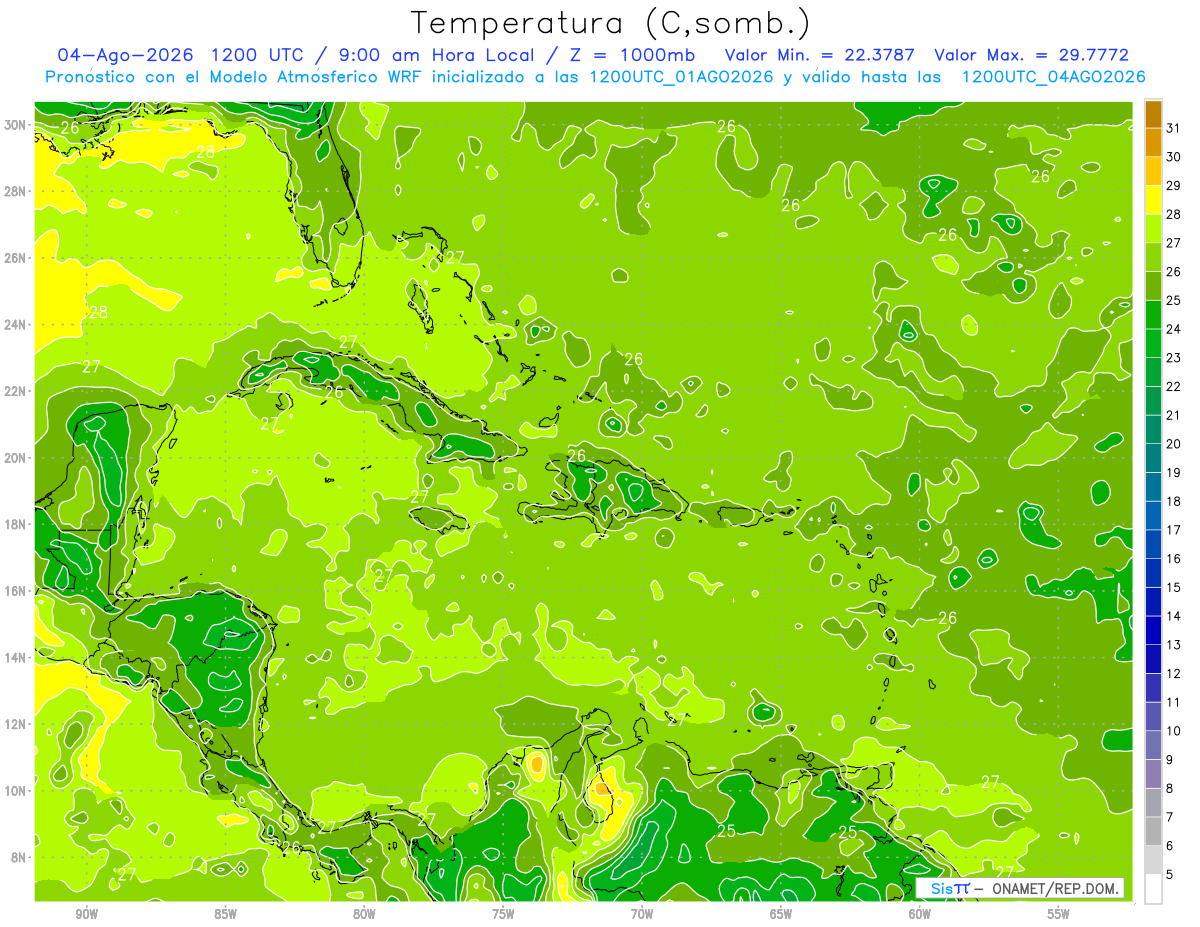This screenshot has height=927, width=1200.
Task: Click the 55W longitude label
Action: [x=1058, y=914]
